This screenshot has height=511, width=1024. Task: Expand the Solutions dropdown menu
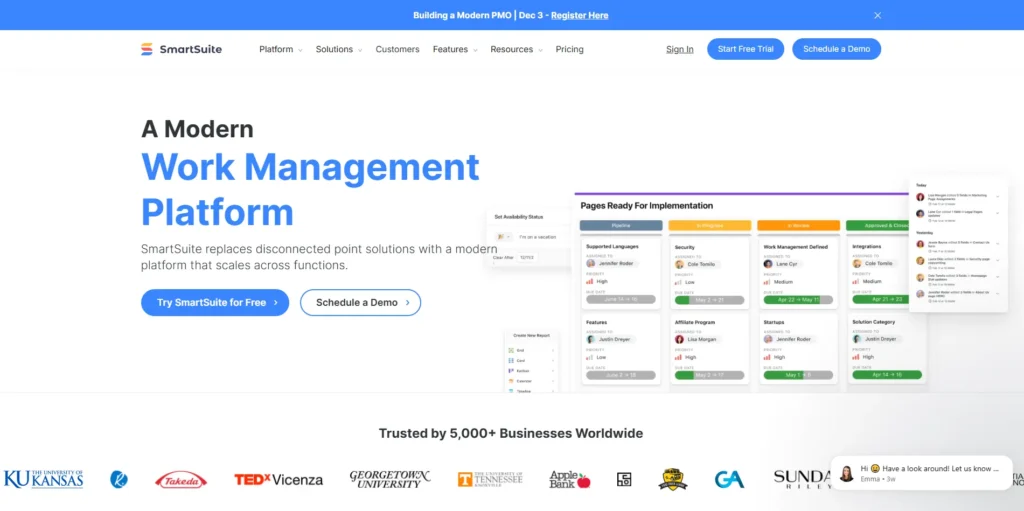(x=338, y=49)
